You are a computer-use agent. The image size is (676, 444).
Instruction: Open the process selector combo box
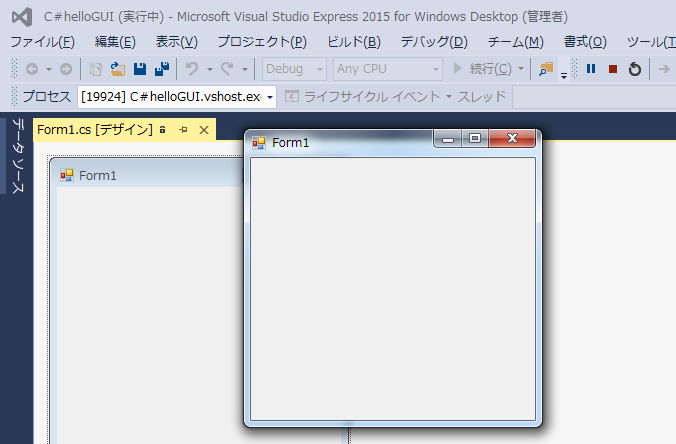point(177,97)
